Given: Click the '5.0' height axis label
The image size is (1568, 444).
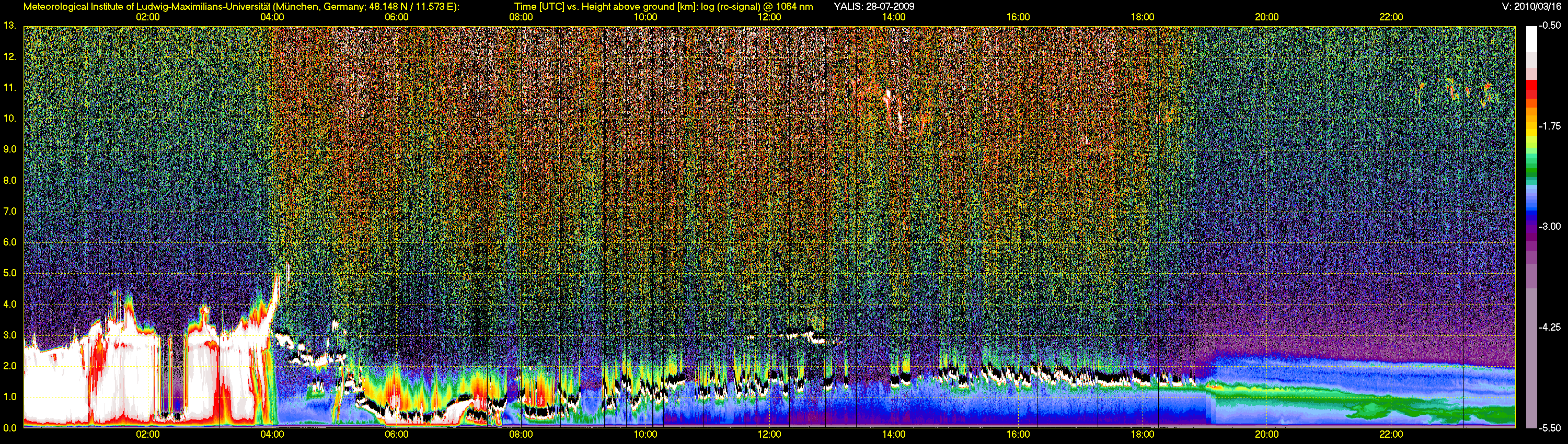Looking at the screenshot, I should (10, 273).
